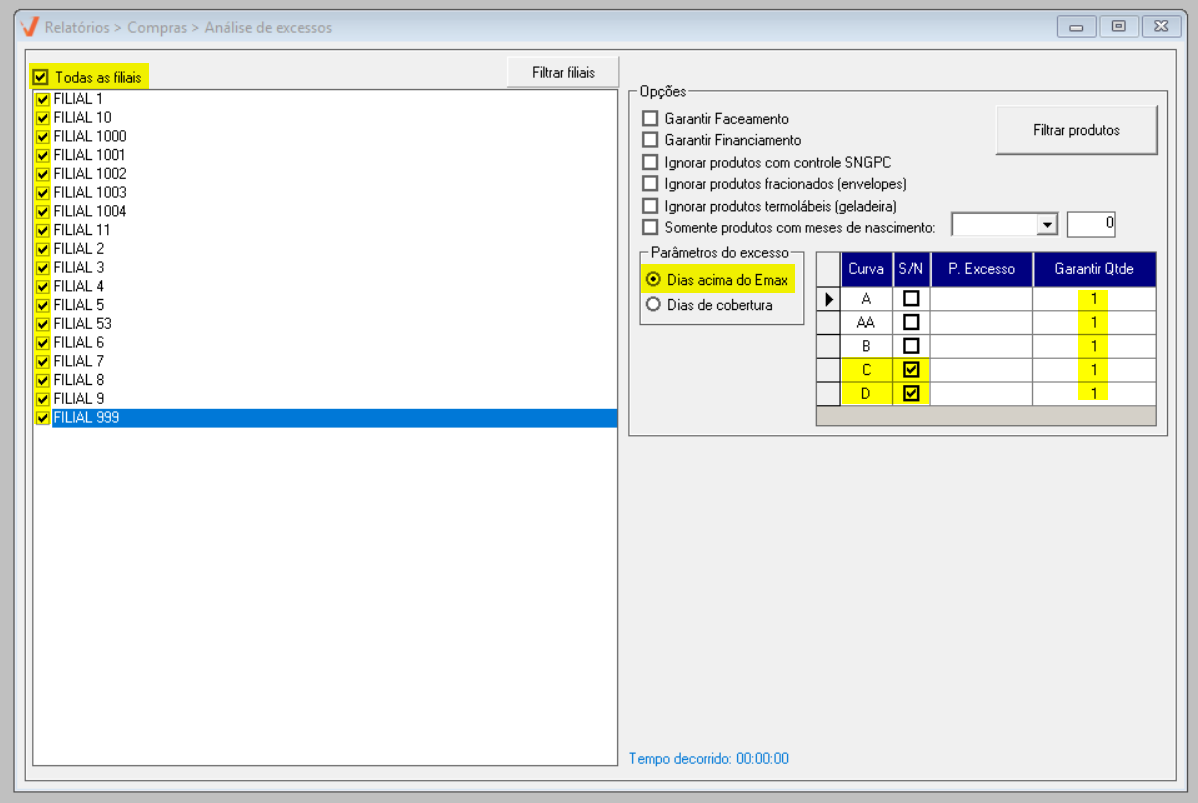This screenshot has height=803, width=1198.
Task: Click Garantir Qtde cell for curve AA
Action: coord(1093,322)
